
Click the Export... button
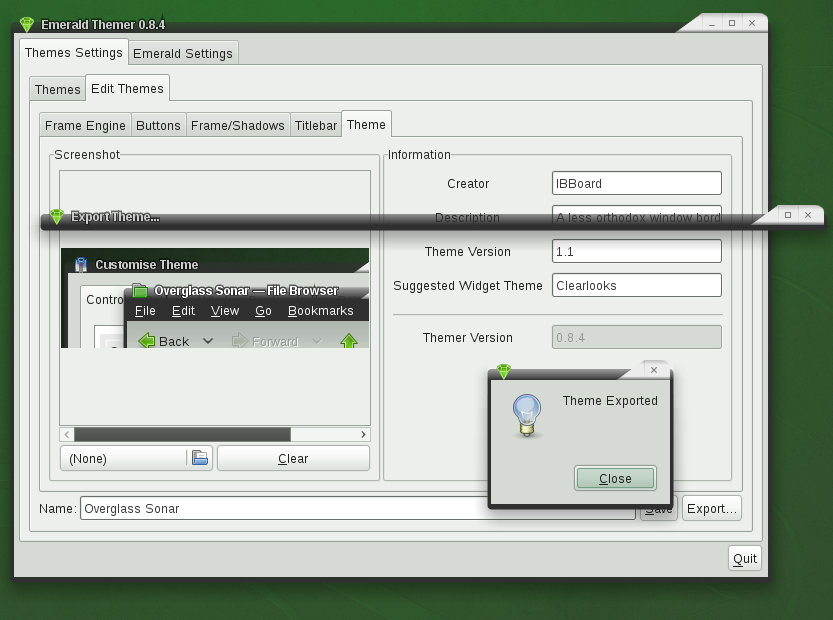coord(712,508)
